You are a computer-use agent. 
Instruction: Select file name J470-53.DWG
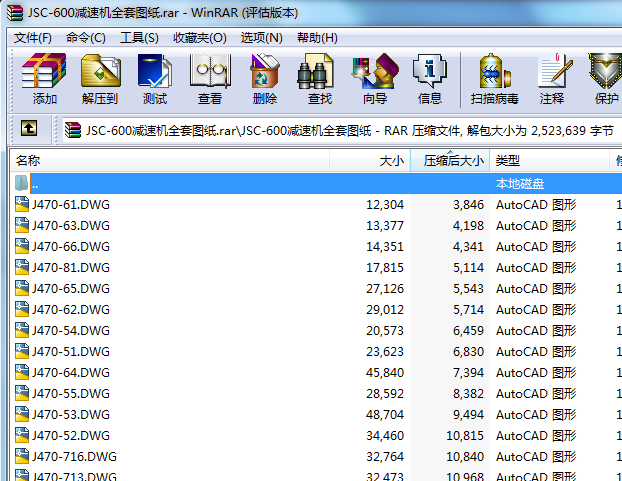pyautogui.click(x=71, y=414)
